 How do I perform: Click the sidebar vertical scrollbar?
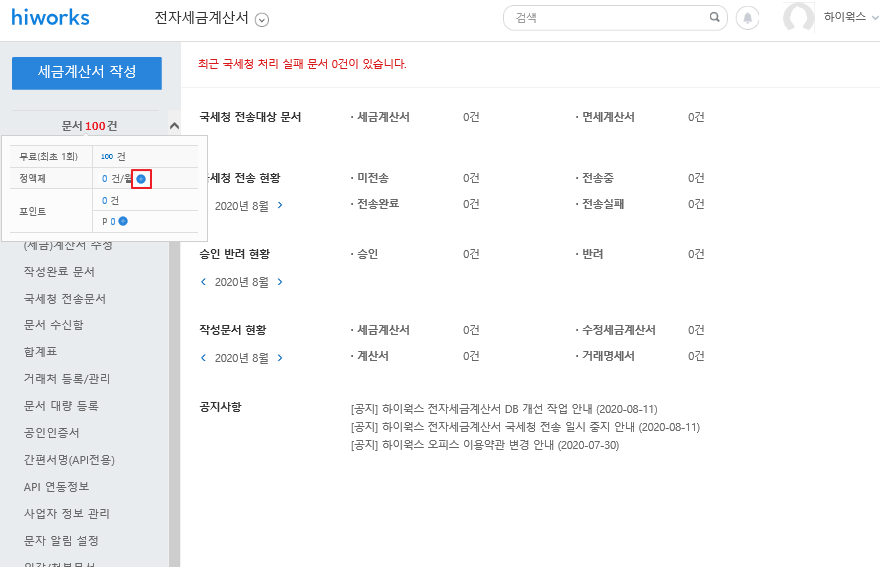click(x=174, y=400)
